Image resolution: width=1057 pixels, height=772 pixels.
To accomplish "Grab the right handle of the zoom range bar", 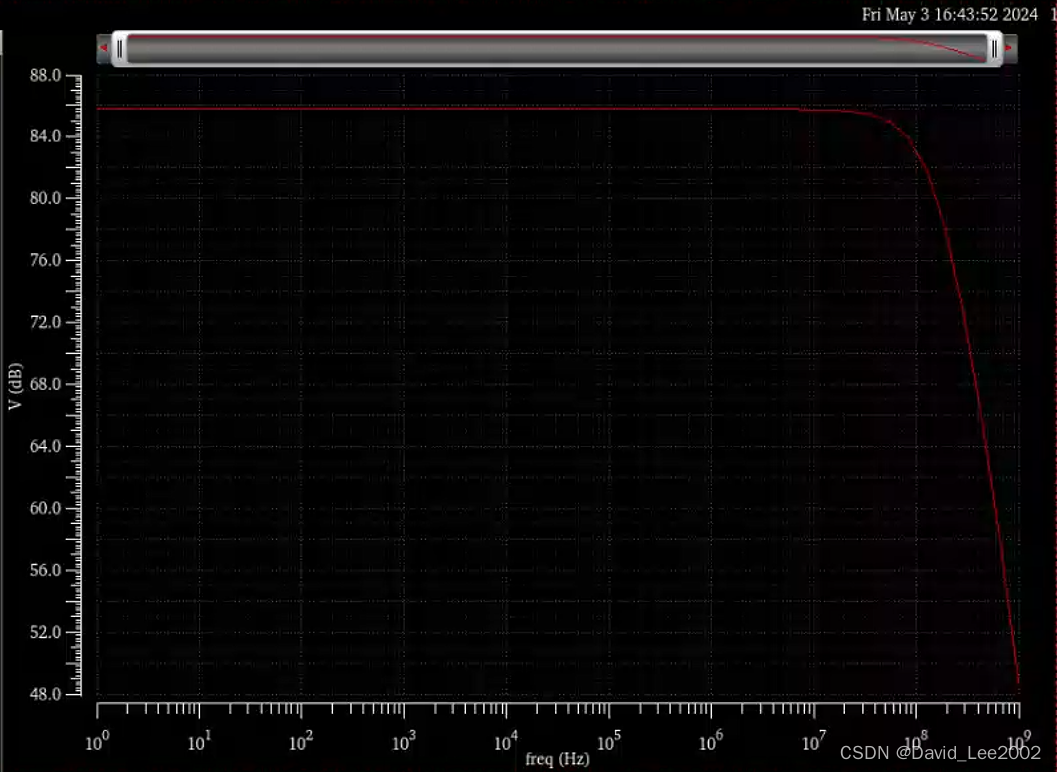I will click(994, 49).
